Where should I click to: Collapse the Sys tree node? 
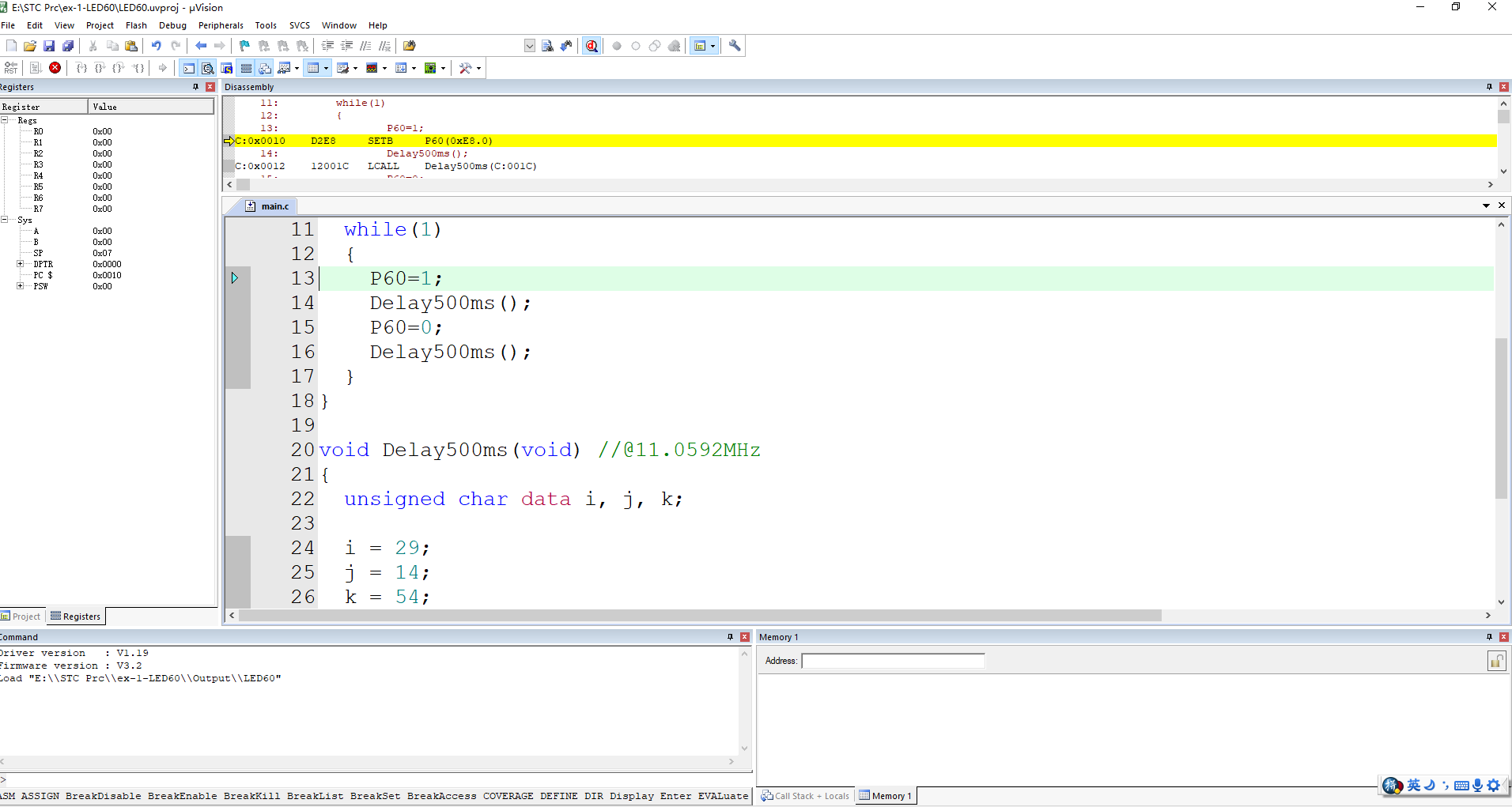pyautogui.click(x=5, y=220)
